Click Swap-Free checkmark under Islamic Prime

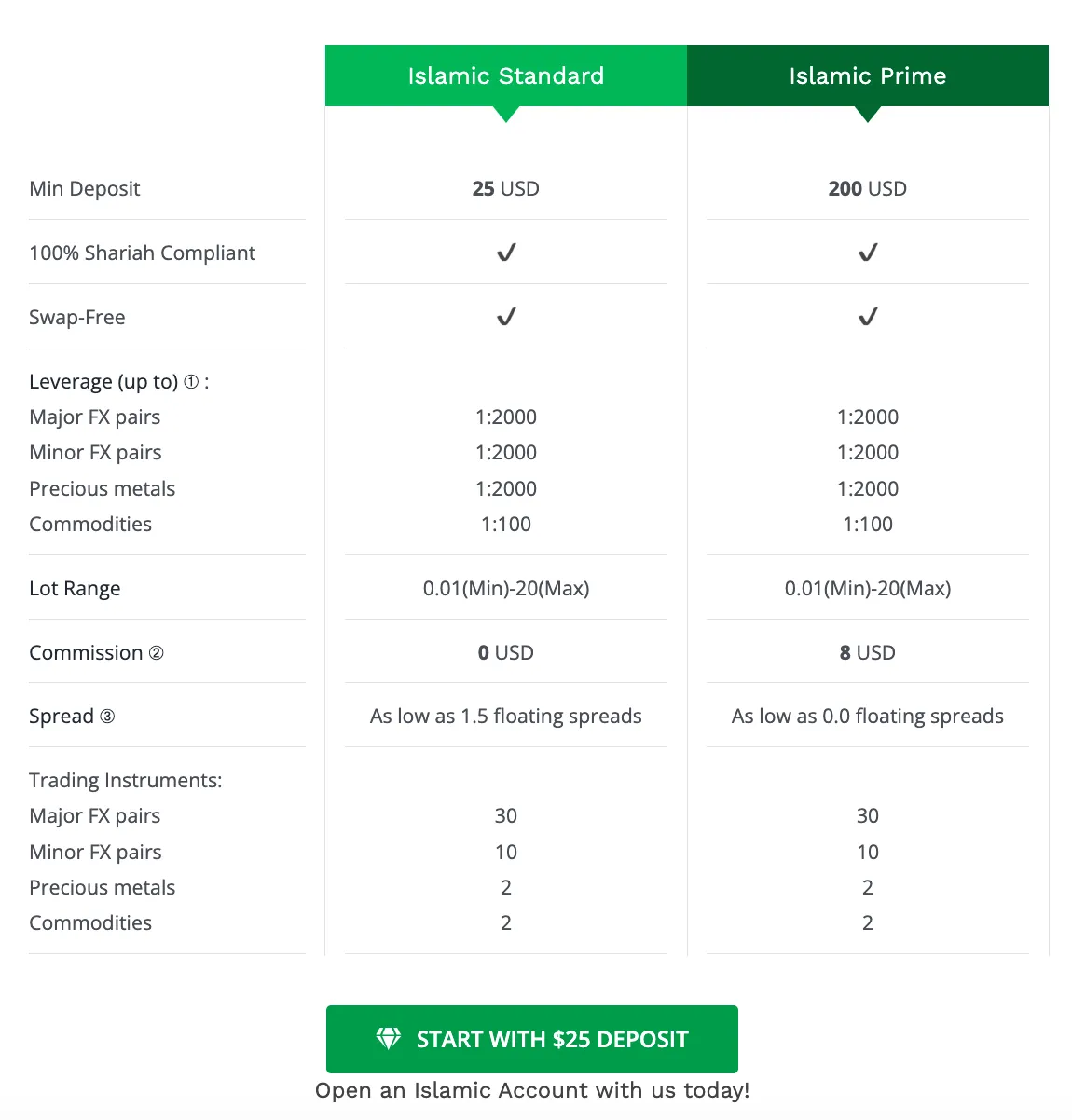click(x=868, y=317)
